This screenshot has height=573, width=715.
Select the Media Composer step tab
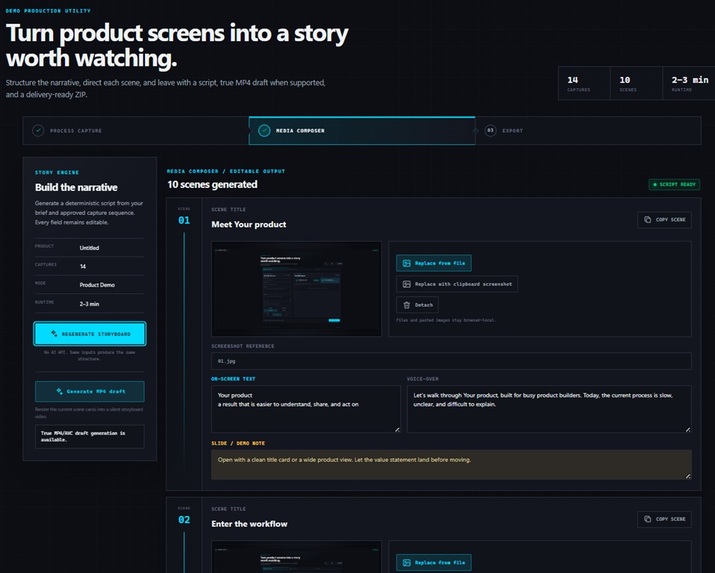point(362,131)
